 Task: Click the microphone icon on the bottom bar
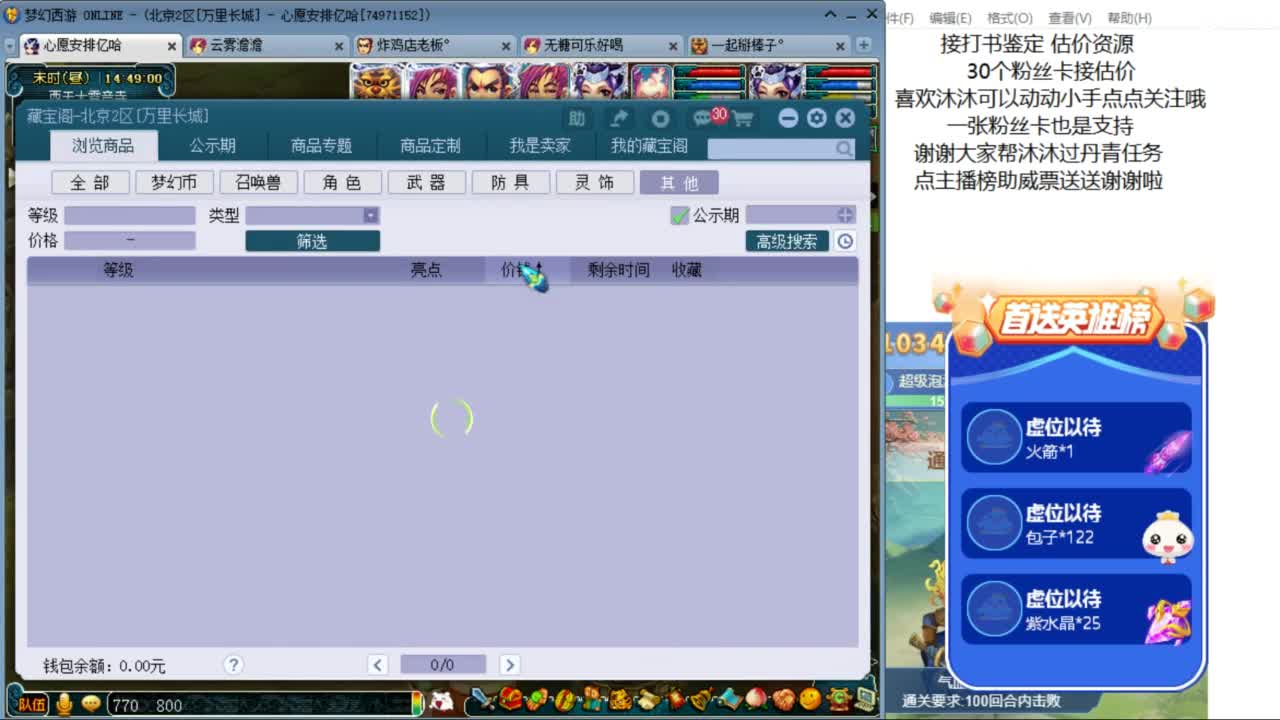click(x=64, y=703)
